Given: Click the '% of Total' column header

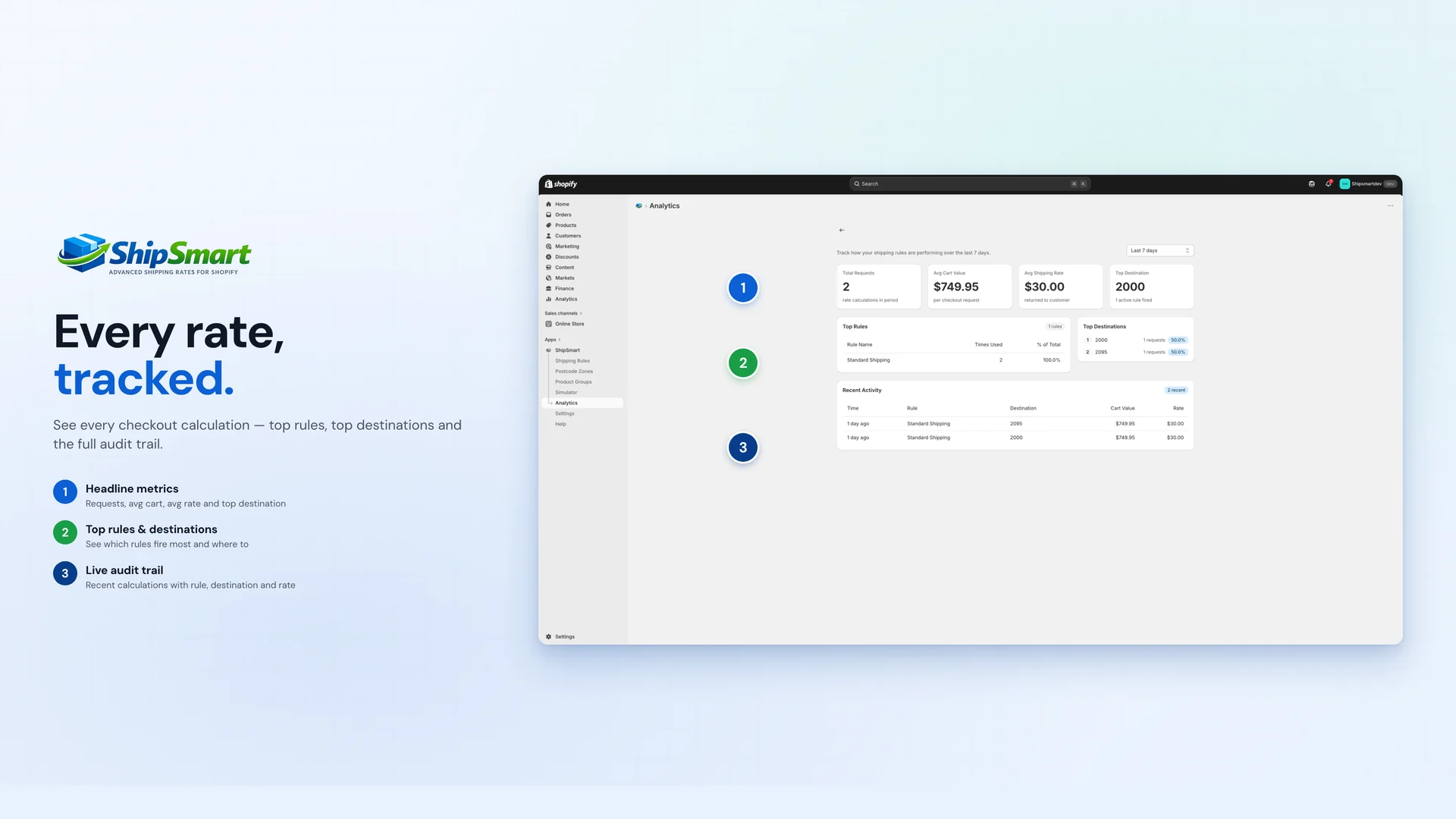Looking at the screenshot, I should (1049, 345).
